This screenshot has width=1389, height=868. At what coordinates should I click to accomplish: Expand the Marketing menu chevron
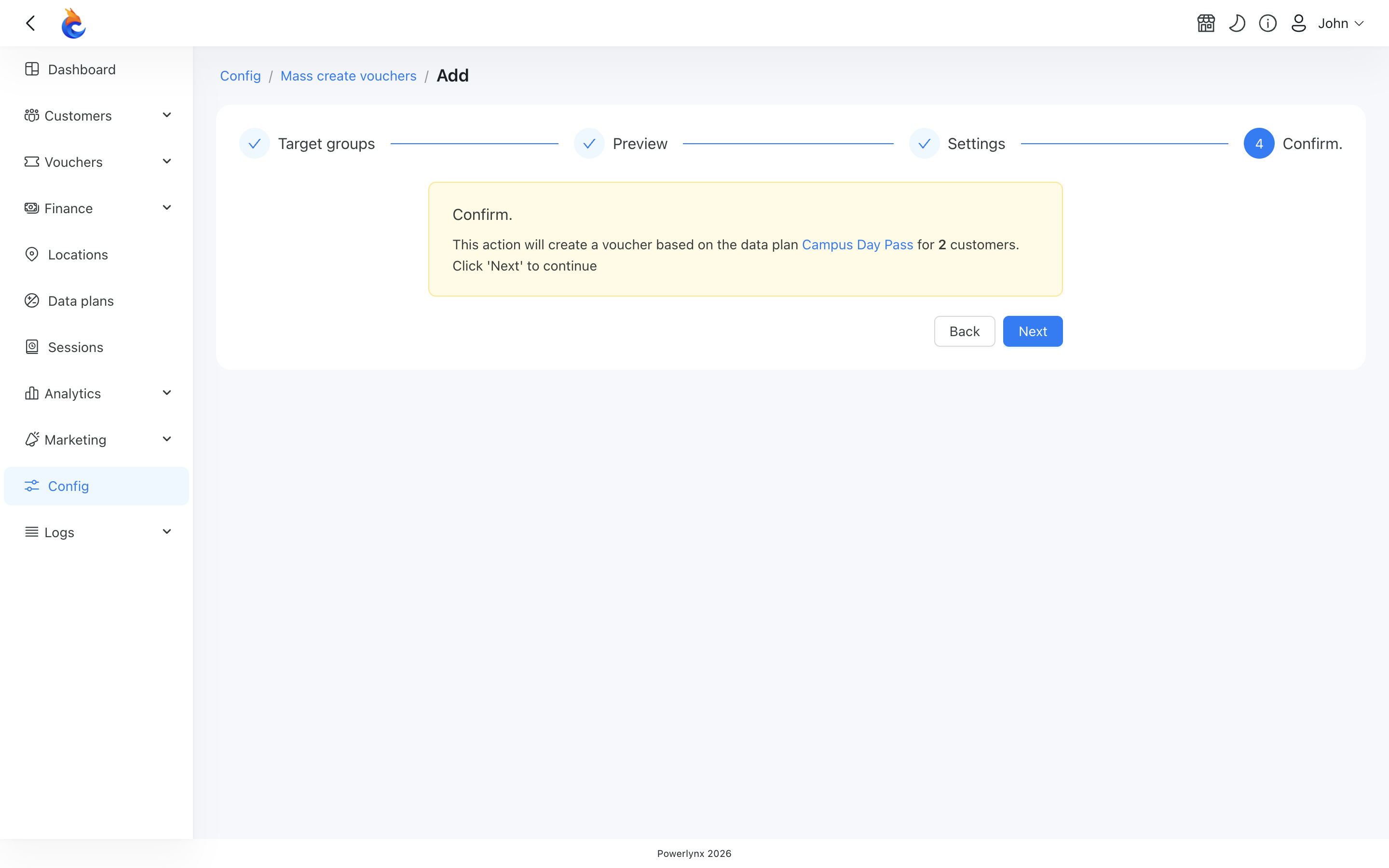(x=167, y=439)
